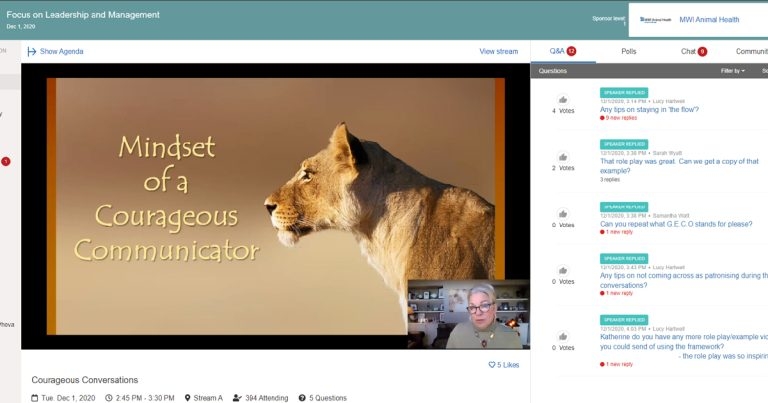This screenshot has width=768, height=403.
Task: Open the Filter by dropdown
Action: [x=732, y=71]
